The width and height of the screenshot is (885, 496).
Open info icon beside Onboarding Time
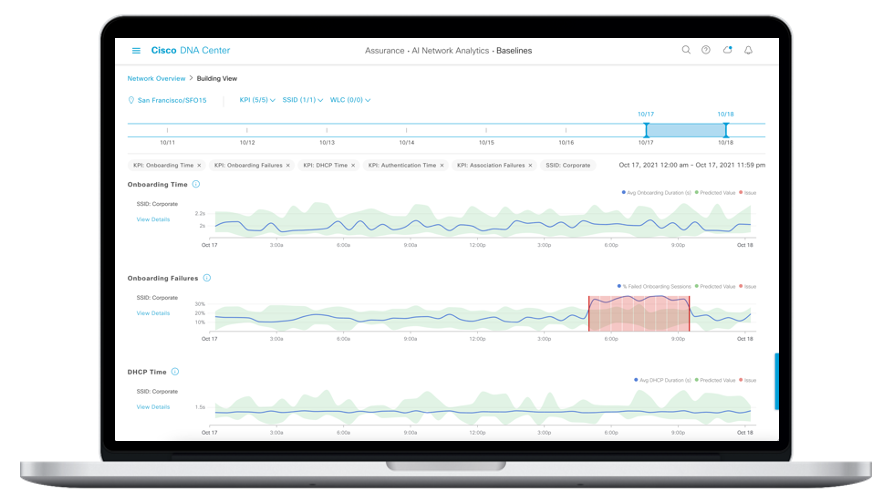[196, 184]
